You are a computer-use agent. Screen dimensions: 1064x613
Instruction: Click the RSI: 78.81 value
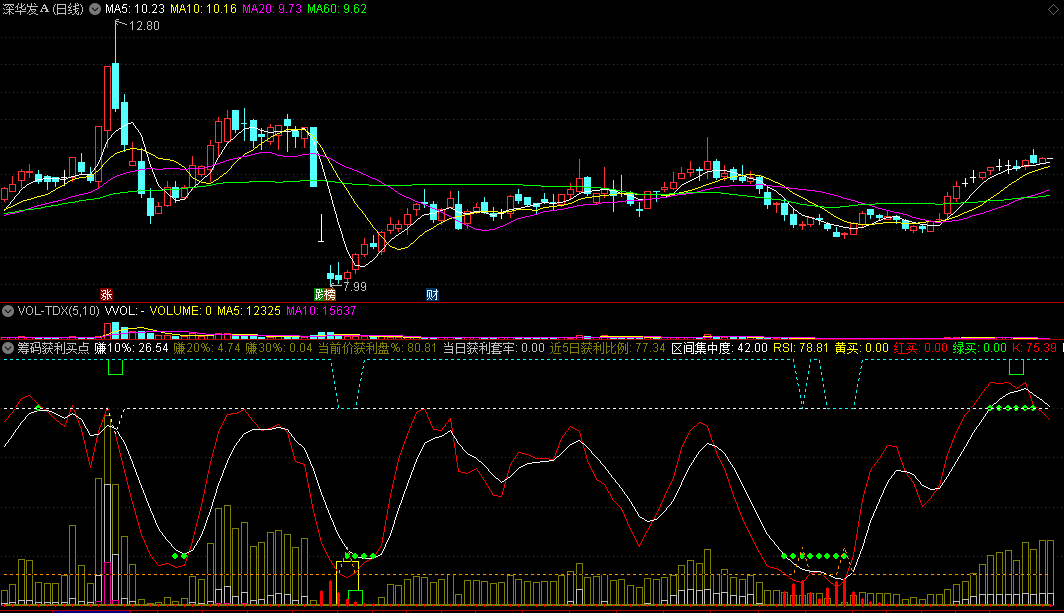tap(801, 348)
